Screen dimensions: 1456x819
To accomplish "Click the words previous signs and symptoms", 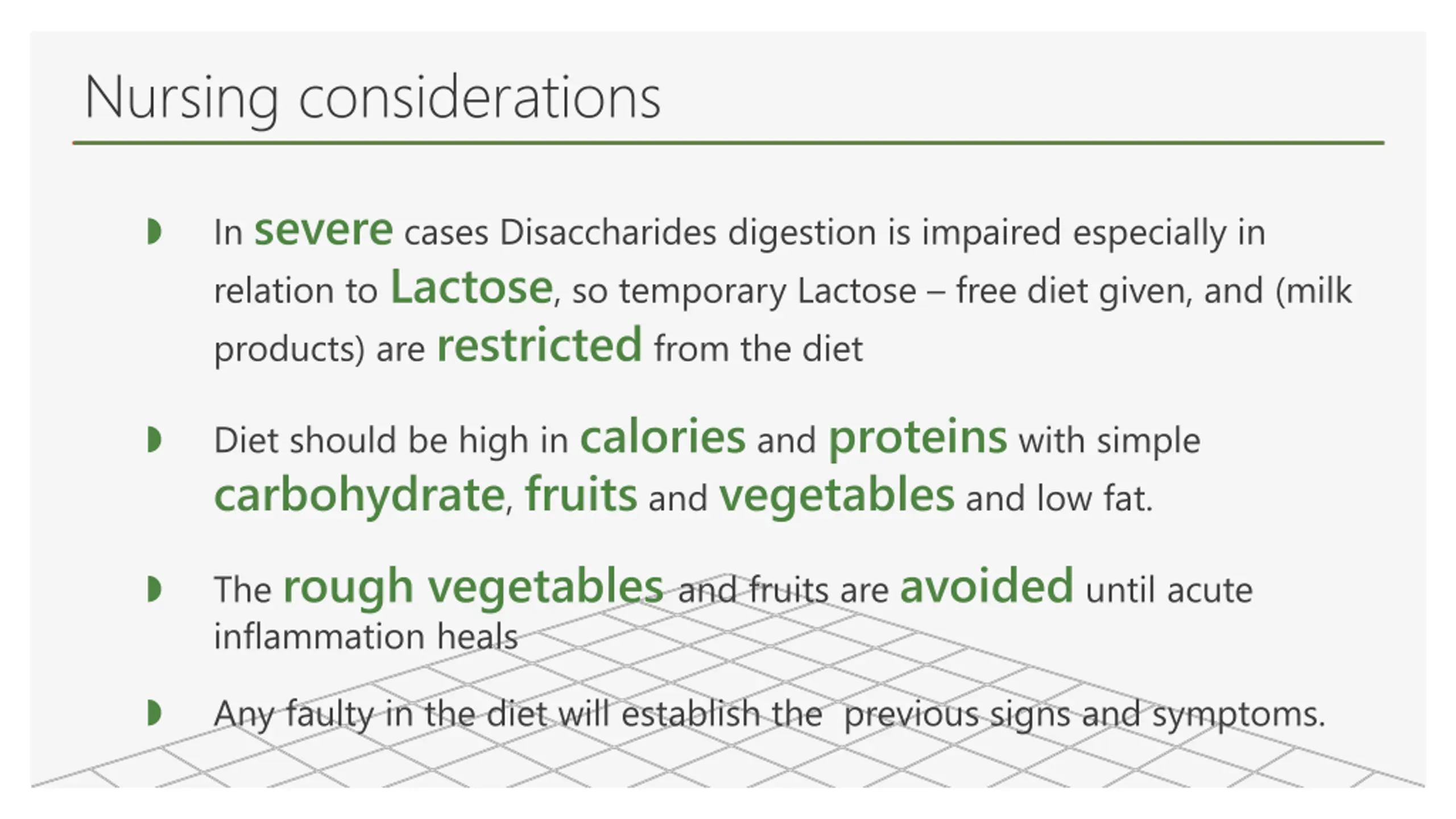I will [1085, 714].
